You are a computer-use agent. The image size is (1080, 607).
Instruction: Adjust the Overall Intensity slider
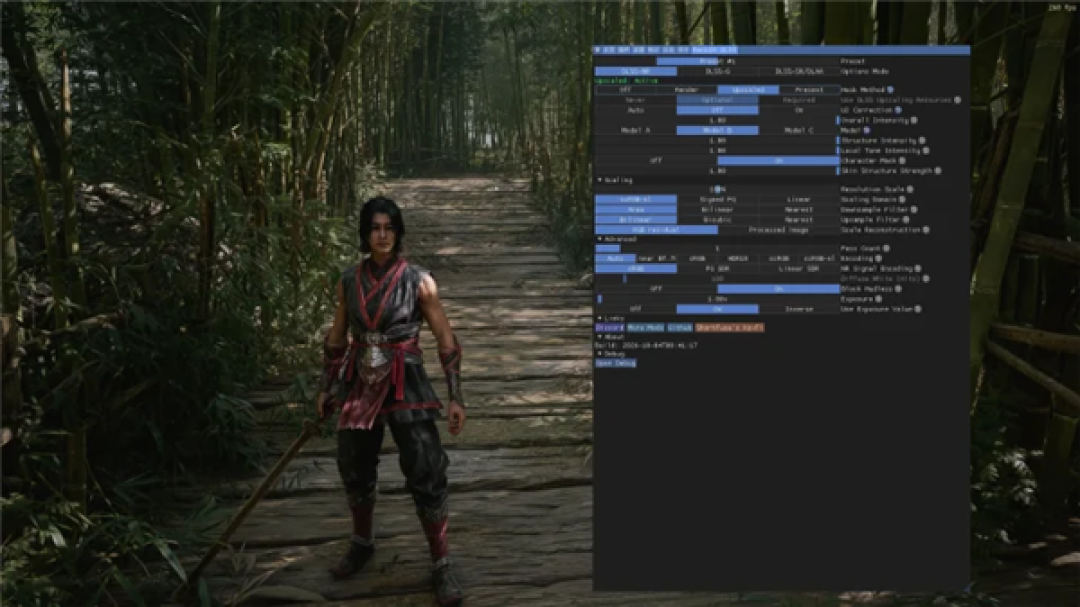pyautogui.click(x=717, y=120)
